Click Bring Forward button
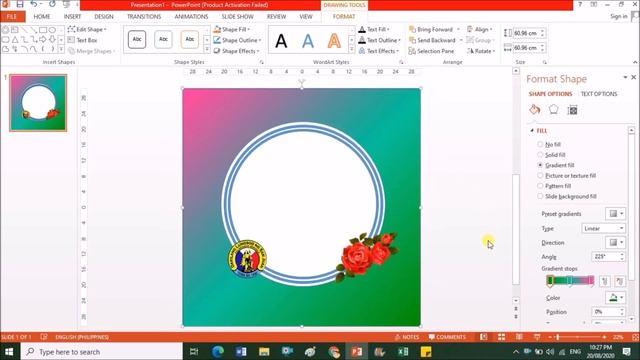The image size is (640, 360). (431, 29)
